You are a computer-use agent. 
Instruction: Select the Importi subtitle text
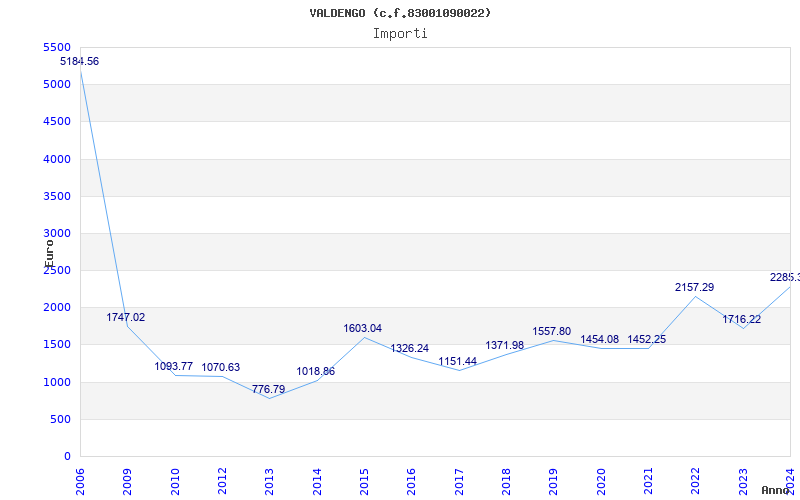tap(400, 34)
